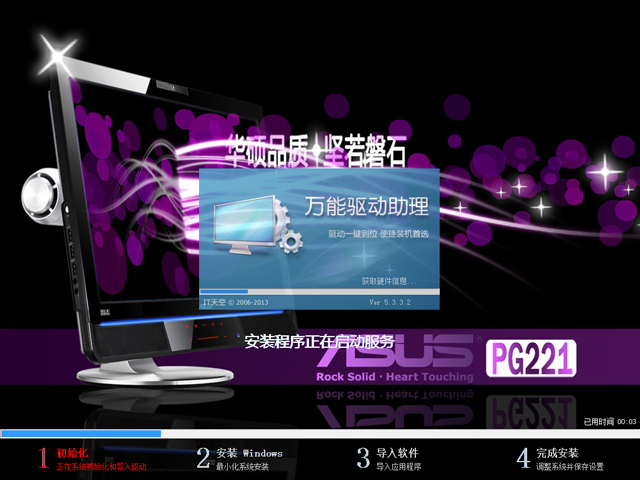
Task: Click the 导入应用程序 subtitle
Action: click(398, 467)
